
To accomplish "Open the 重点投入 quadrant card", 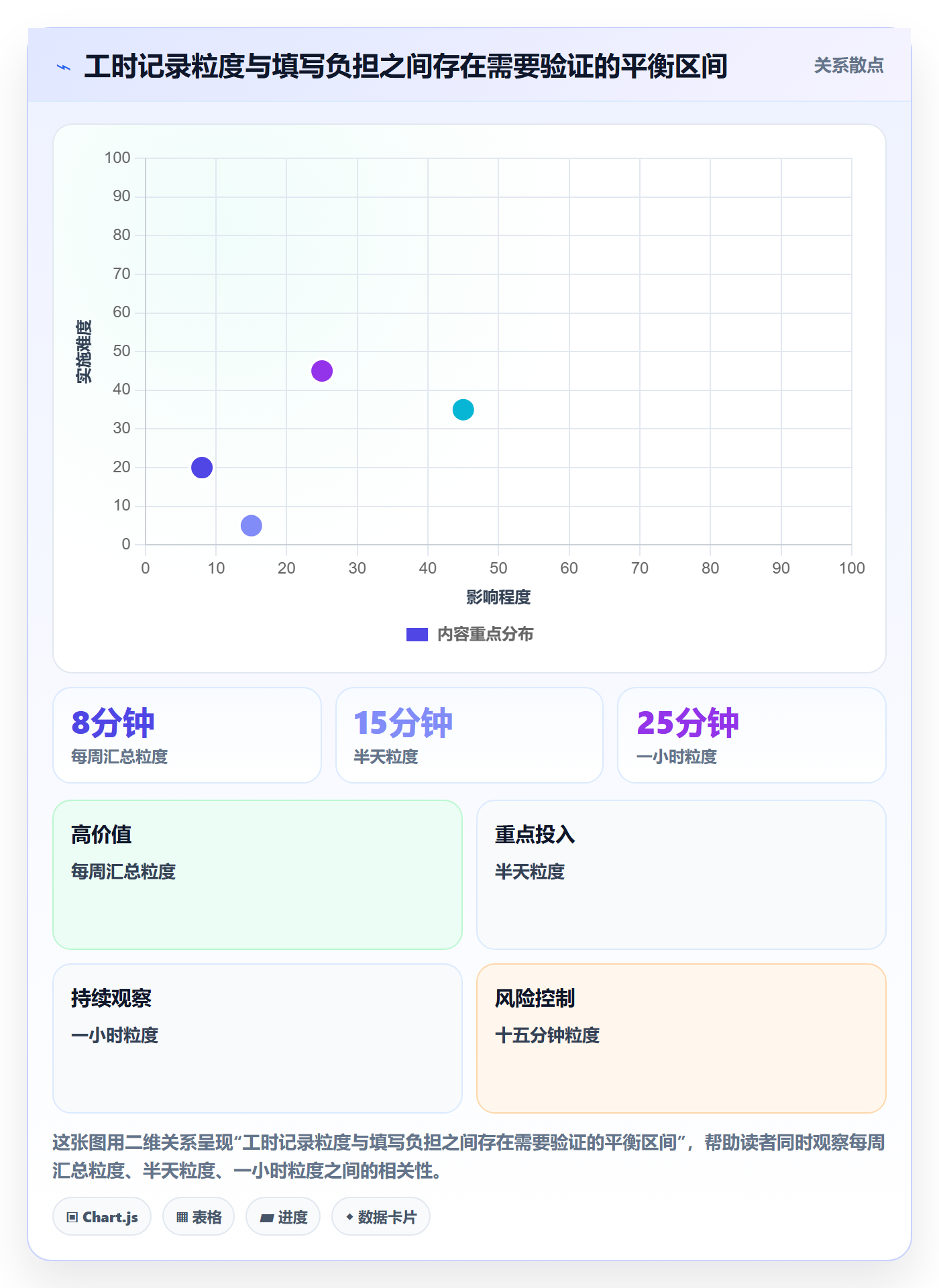I will pyautogui.click(x=681, y=875).
